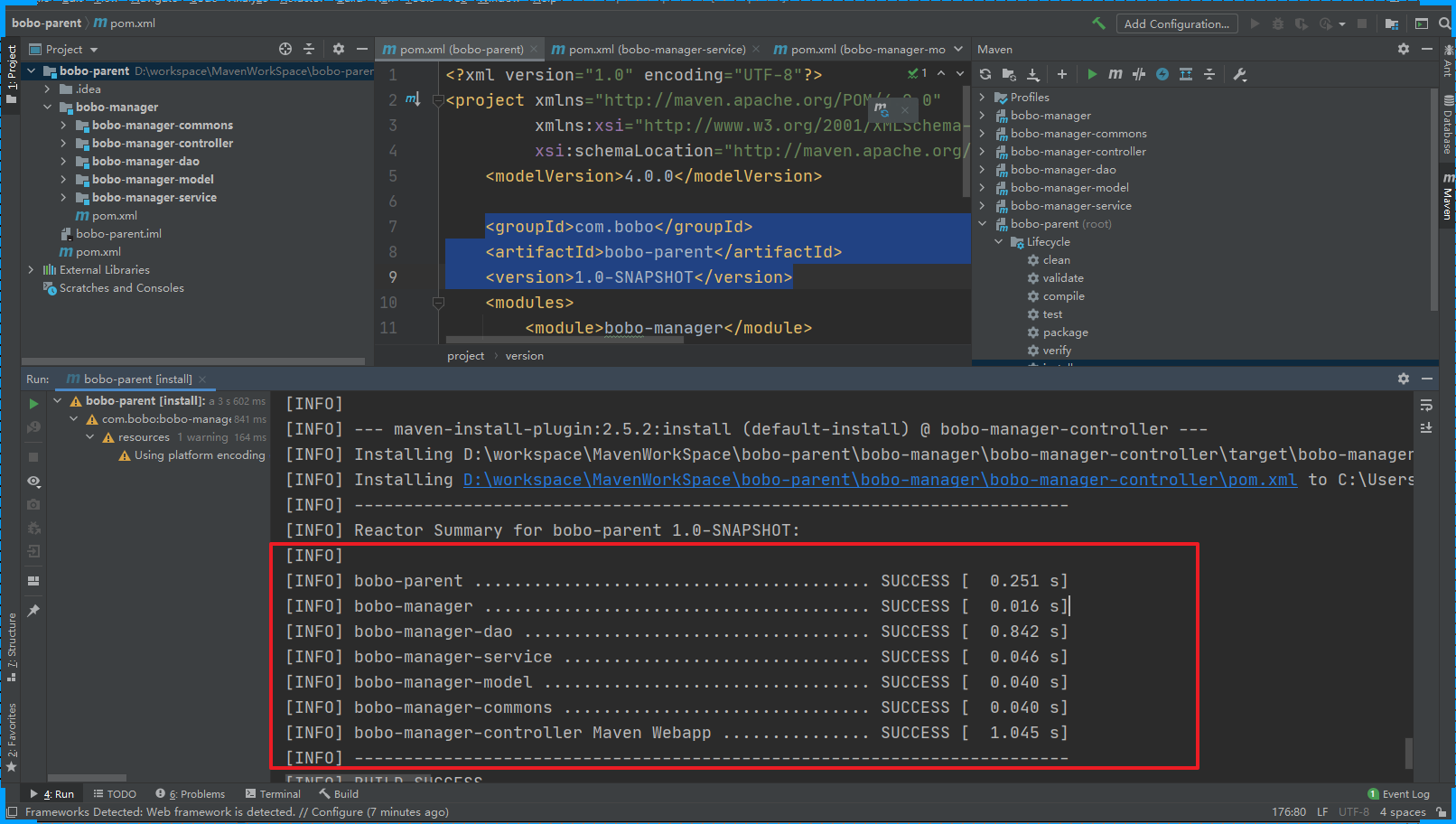Click the Run Anything icon in top toolbar
1456x824 pixels.
tap(1422, 23)
